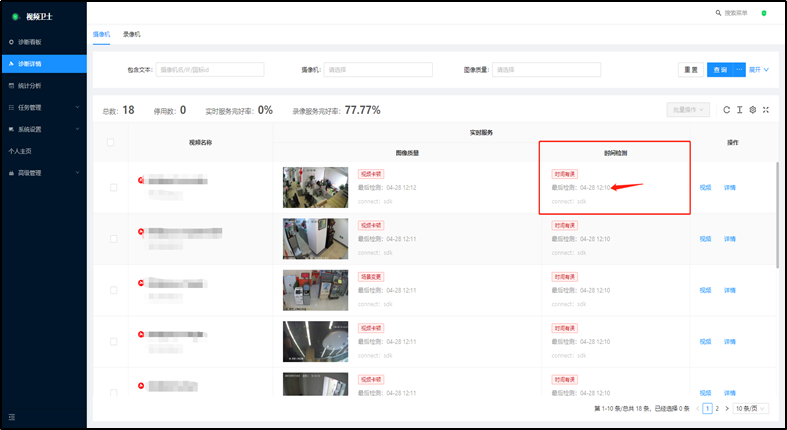Open the green shield user icon
The width and height of the screenshot is (787, 430).
764,13
